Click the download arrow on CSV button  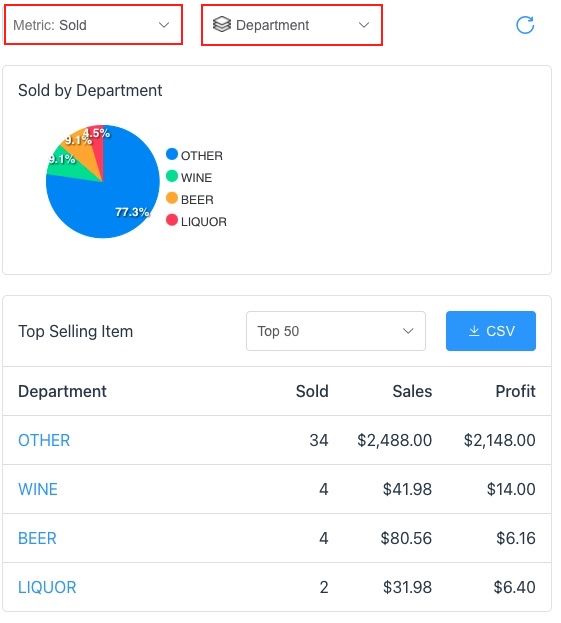(474, 331)
